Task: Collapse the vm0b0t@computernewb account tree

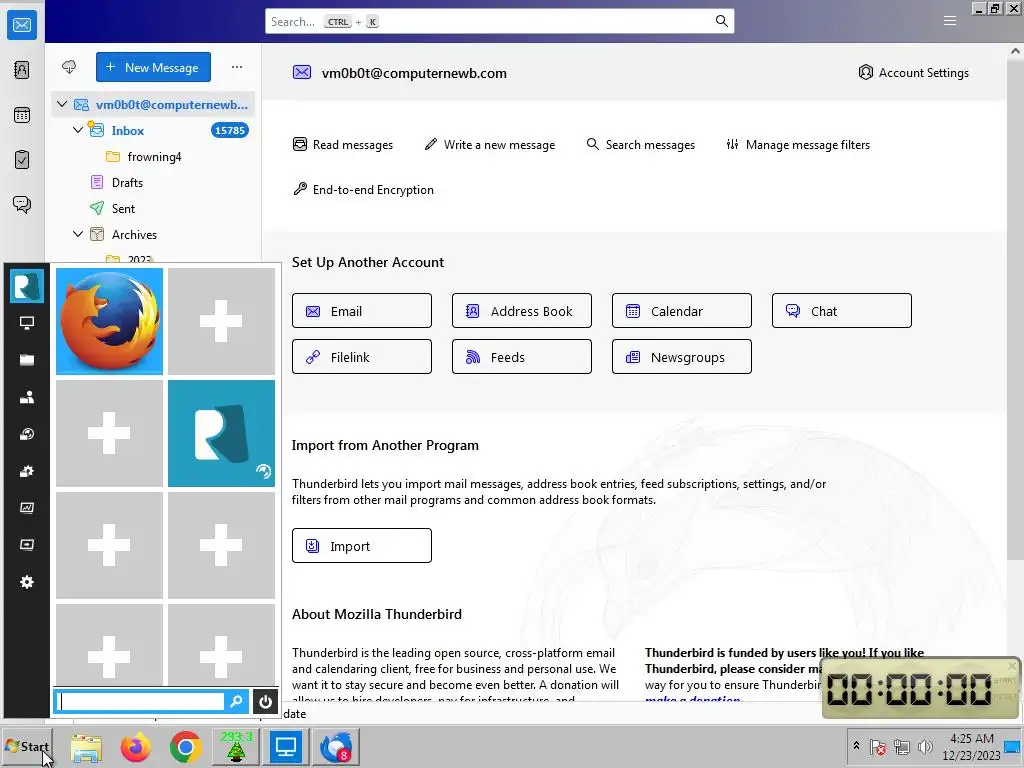Action: [62, 104]
